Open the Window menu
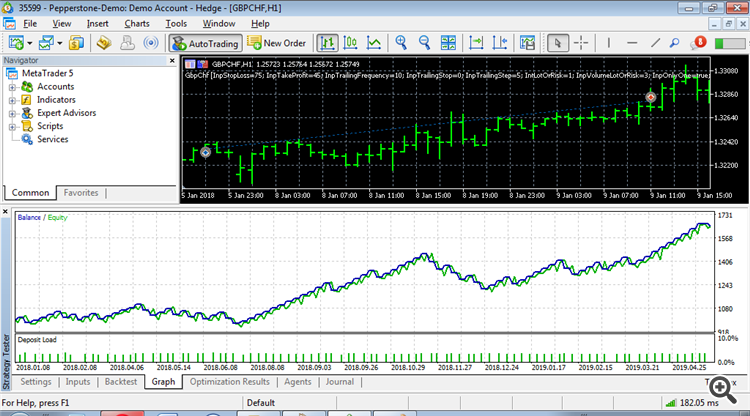750x416 pixels. [x=219, y=23]
